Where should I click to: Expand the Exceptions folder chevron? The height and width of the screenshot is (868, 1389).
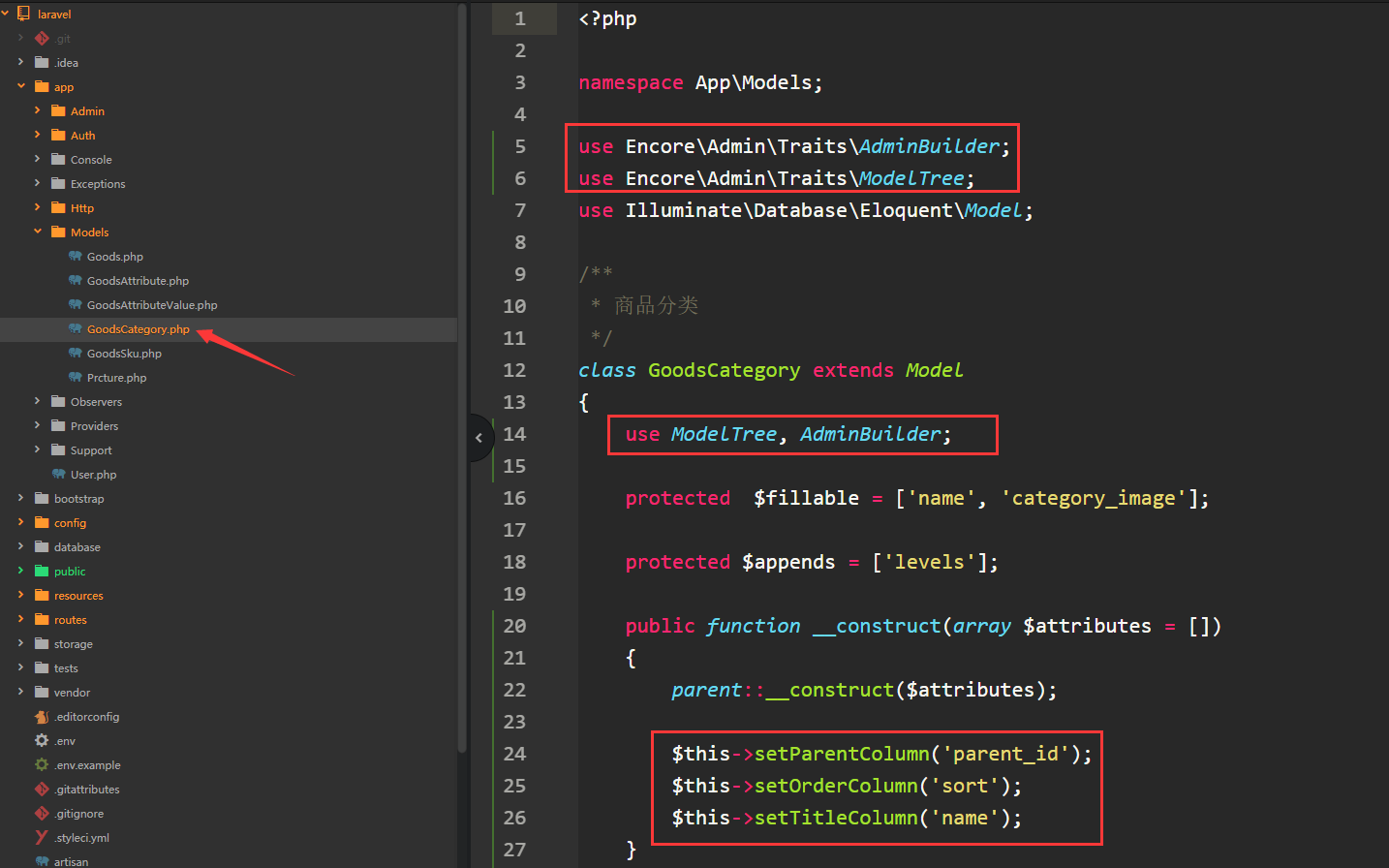[x=37, y=183]
